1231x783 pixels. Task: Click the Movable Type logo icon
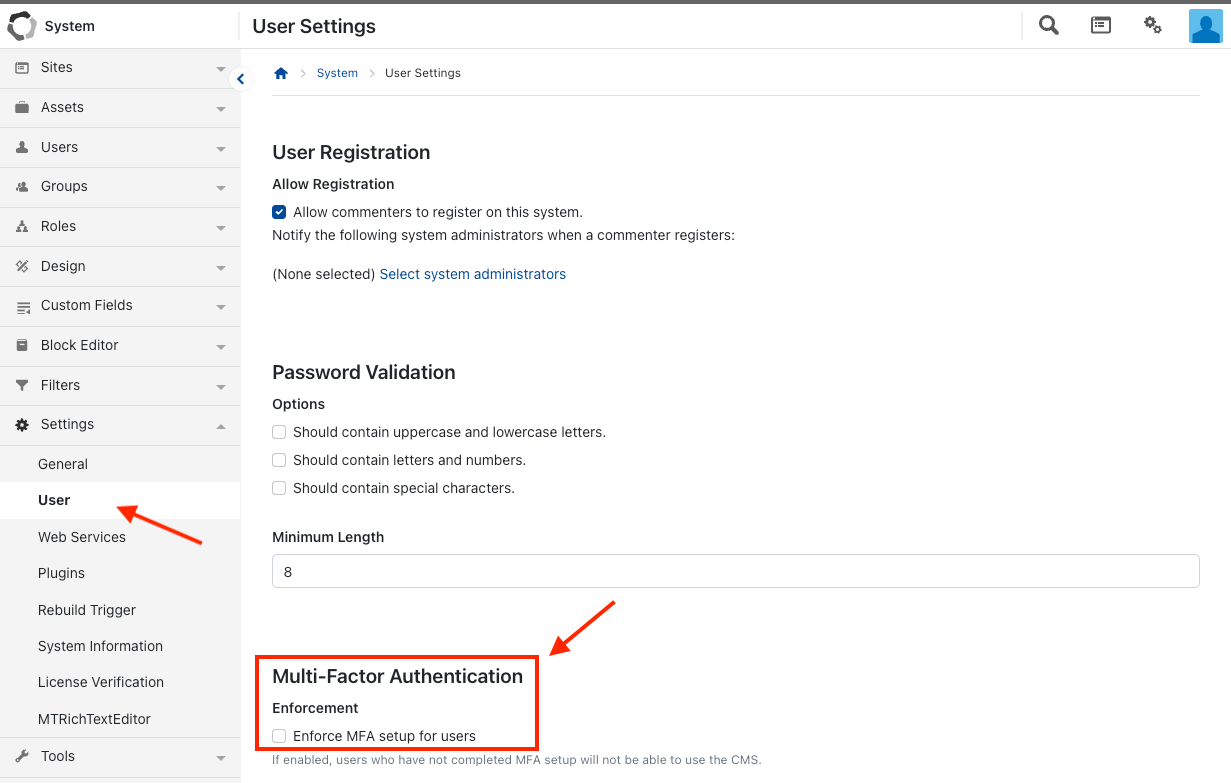(21, 26)
